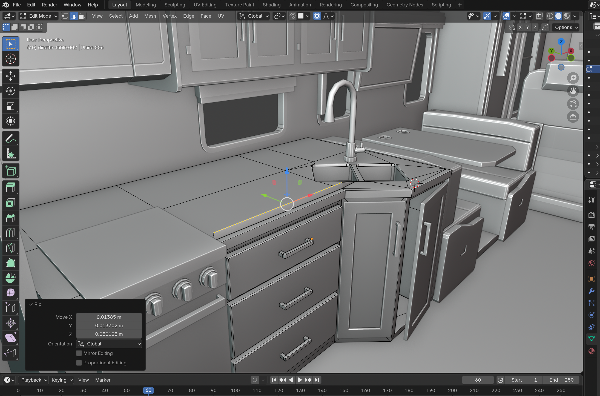600x396 pixels.
Task: Select the Annotate tool
Action: pyautogui.click(x=10, y=139)
